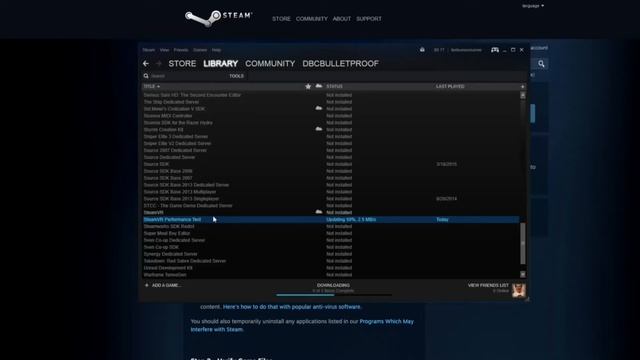640x360 pixels.
Task: Open the Friends menu
Action: pyautogui.click(x=181, y=50)
